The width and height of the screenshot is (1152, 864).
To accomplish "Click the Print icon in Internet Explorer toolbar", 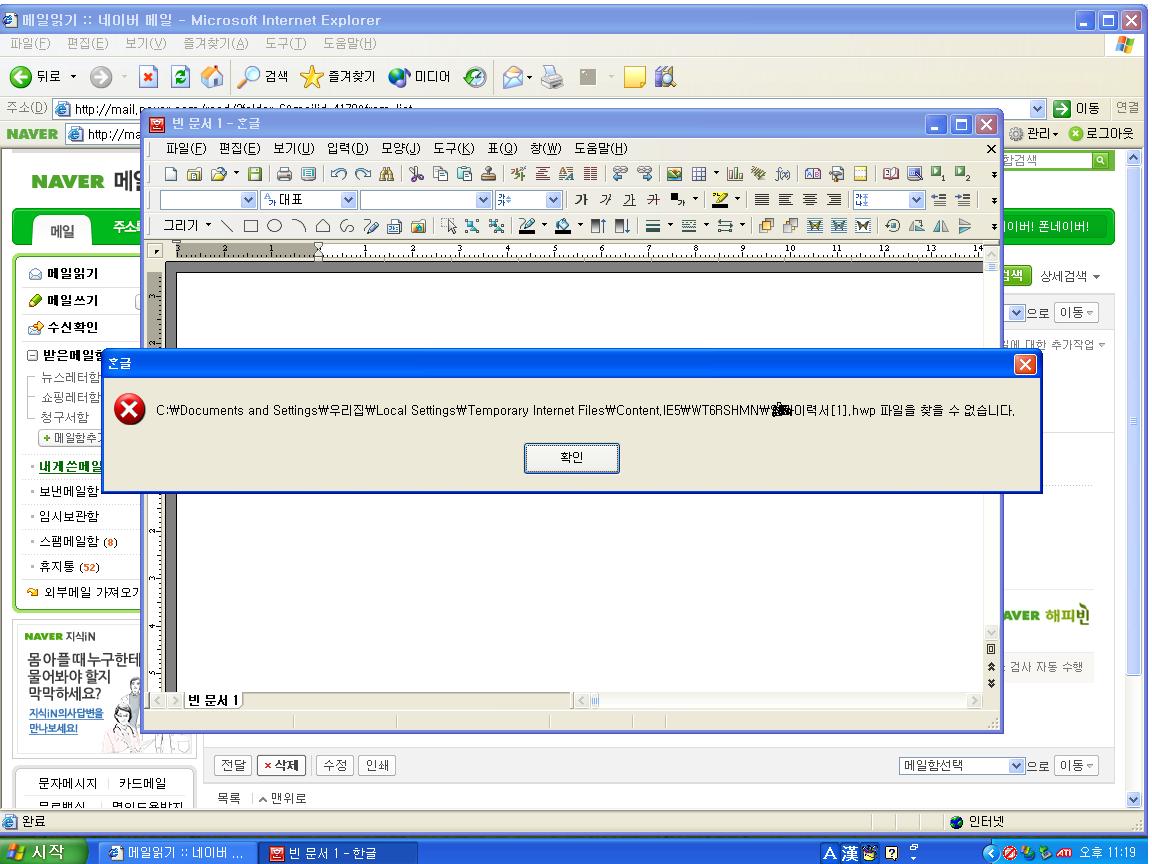I will click(552, 76).
